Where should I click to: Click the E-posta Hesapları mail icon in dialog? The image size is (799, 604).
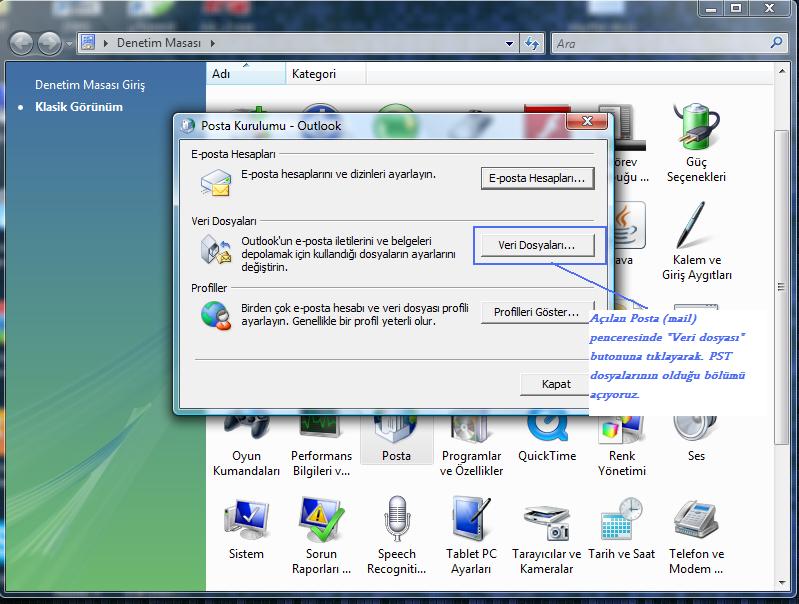click(216, 182)
